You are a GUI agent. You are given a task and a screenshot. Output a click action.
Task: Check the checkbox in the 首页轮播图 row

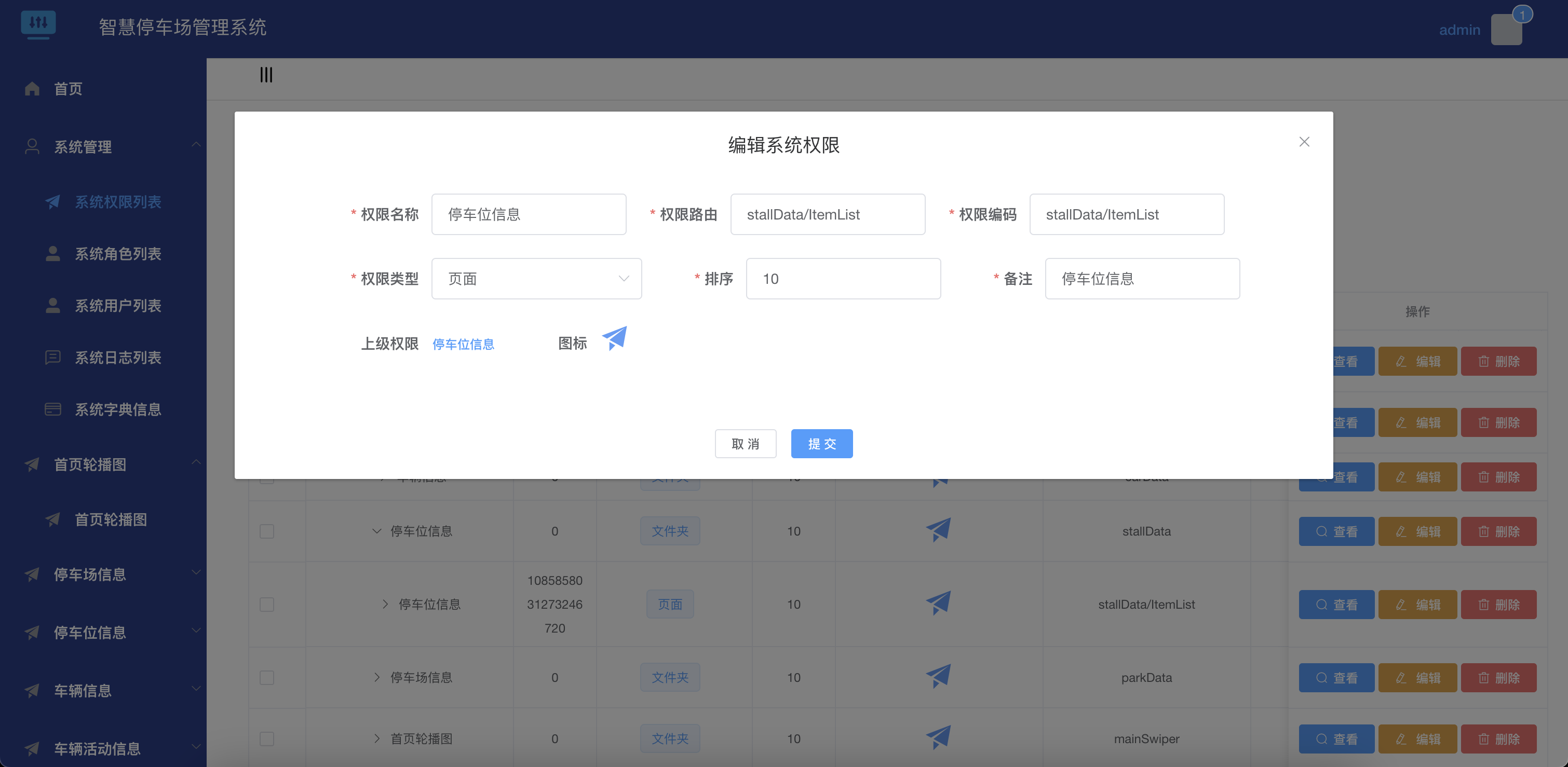[266, 739]
